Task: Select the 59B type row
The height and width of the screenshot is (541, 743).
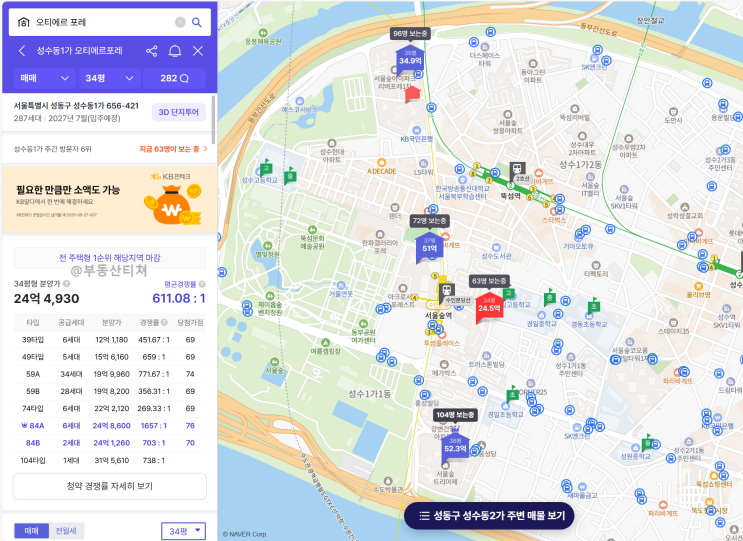Action: click(109, 391)
